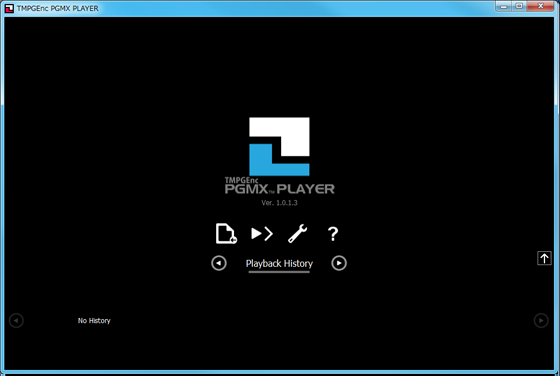Viewport: 560px width, 376px height.
Task: Maximize the TMPGEnc PGMX PLAYER window
Action: (x=519, y=6)
